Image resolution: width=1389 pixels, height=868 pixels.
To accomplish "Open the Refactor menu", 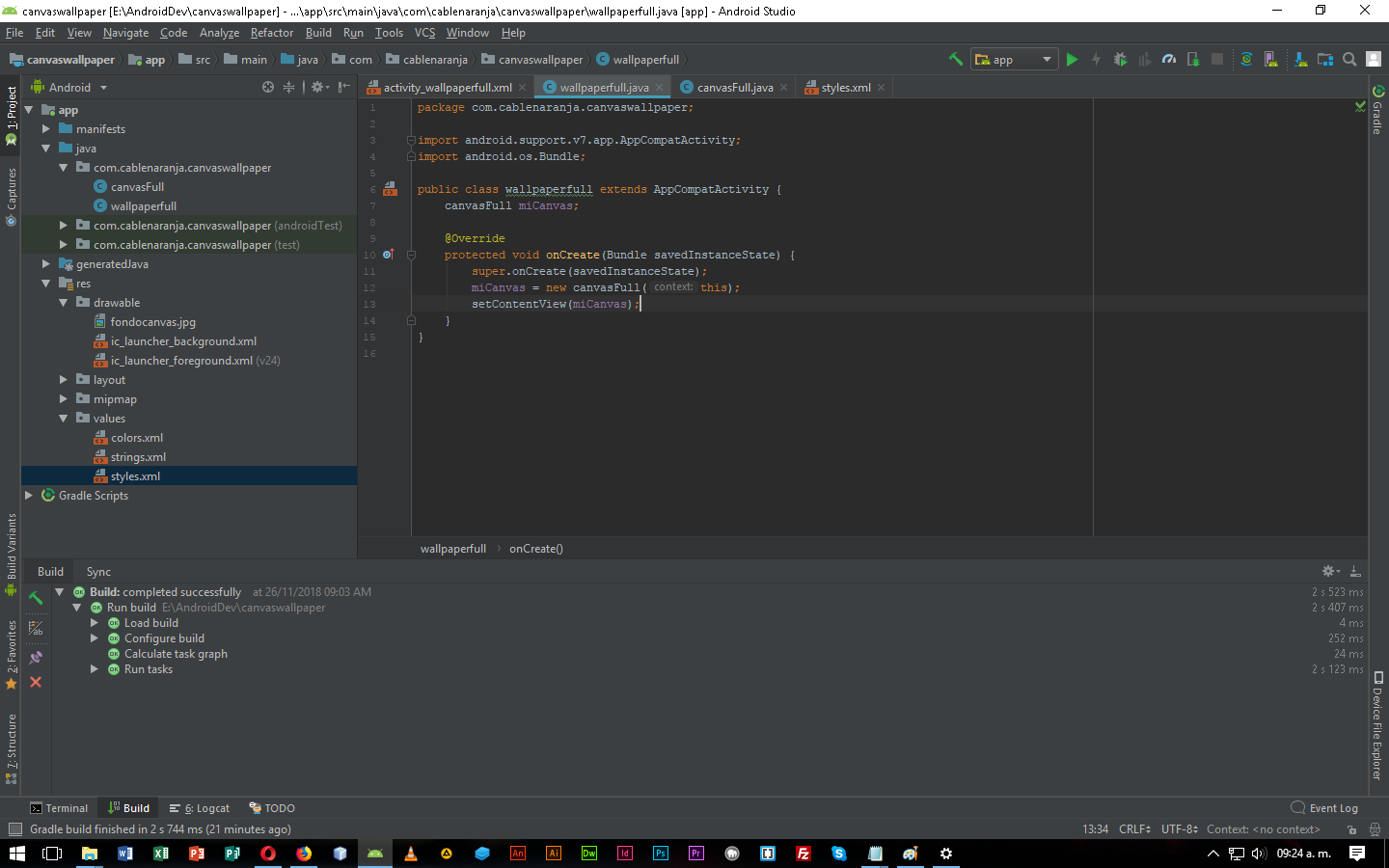I will 272,33.
